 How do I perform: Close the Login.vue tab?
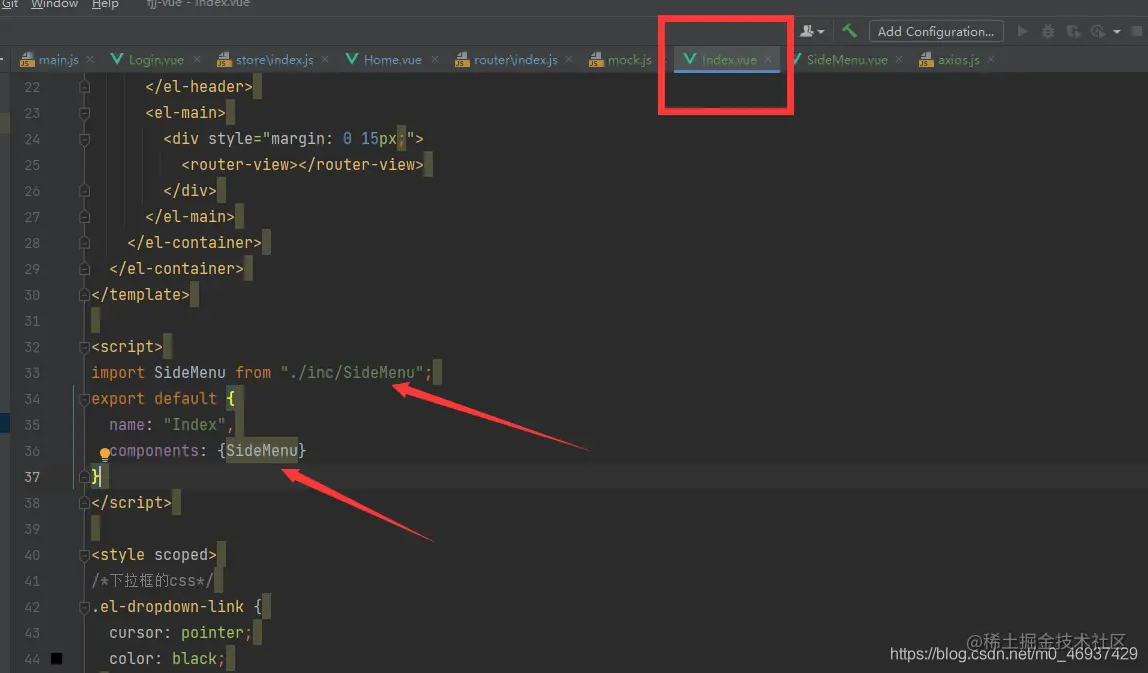point(197,60)
